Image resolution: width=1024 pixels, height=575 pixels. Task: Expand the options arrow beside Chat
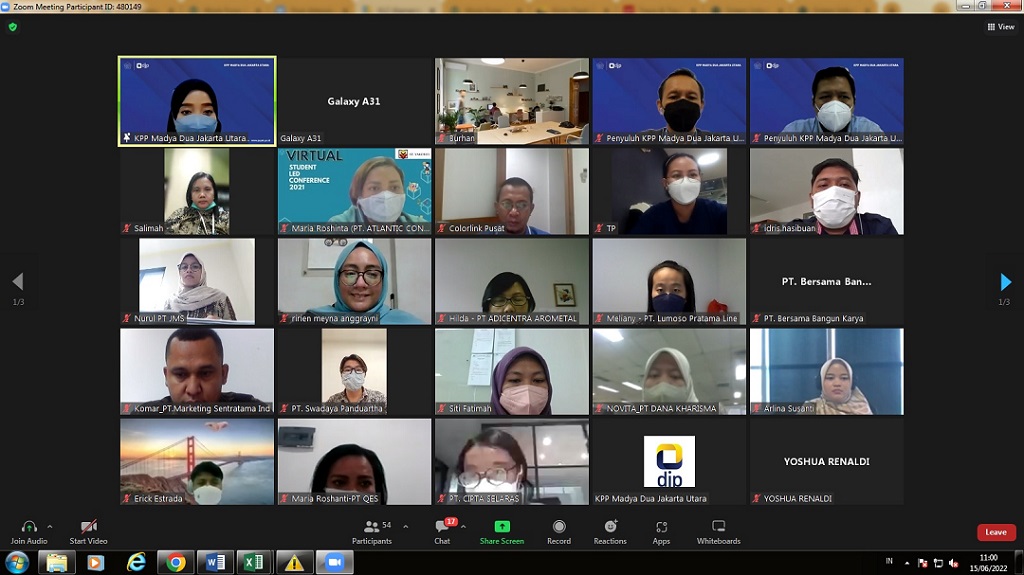(x=463, y=526)
